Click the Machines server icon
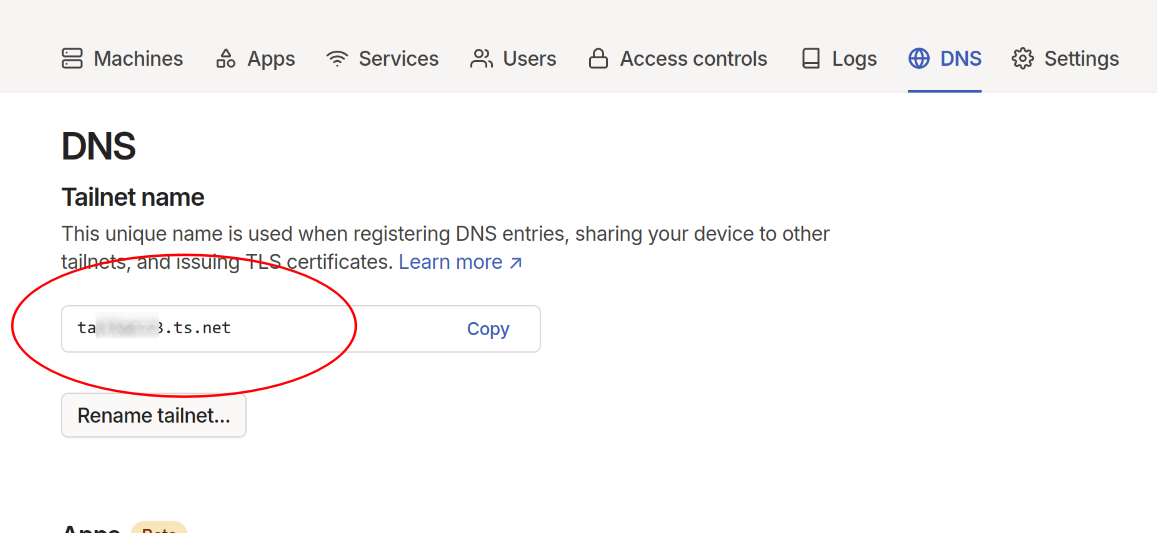The width and height of the screenshot is (1157, 533). [x=72, y=59]
